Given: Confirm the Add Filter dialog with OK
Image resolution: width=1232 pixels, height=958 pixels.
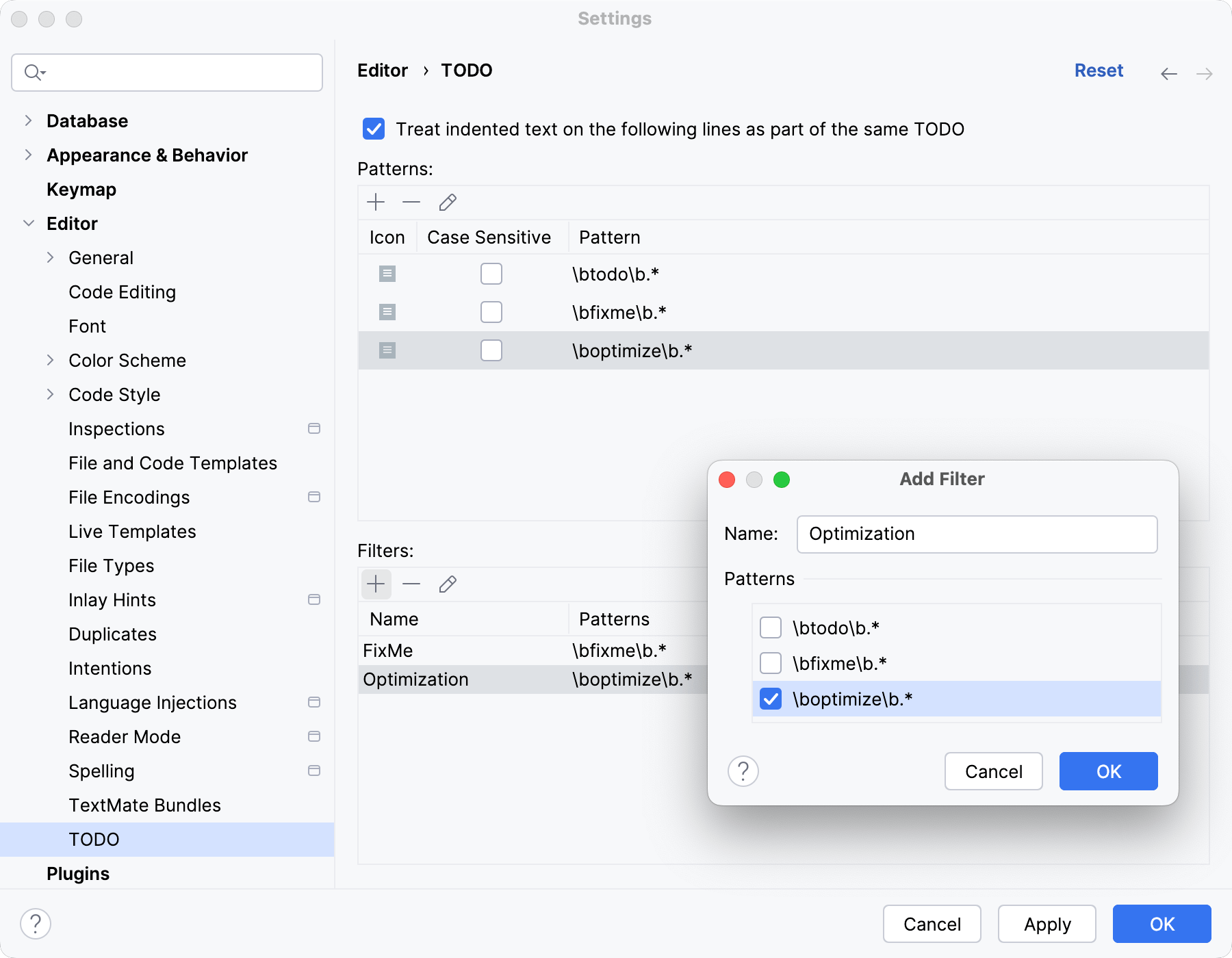Looking at the screenshot, I should click(1107, 771).
